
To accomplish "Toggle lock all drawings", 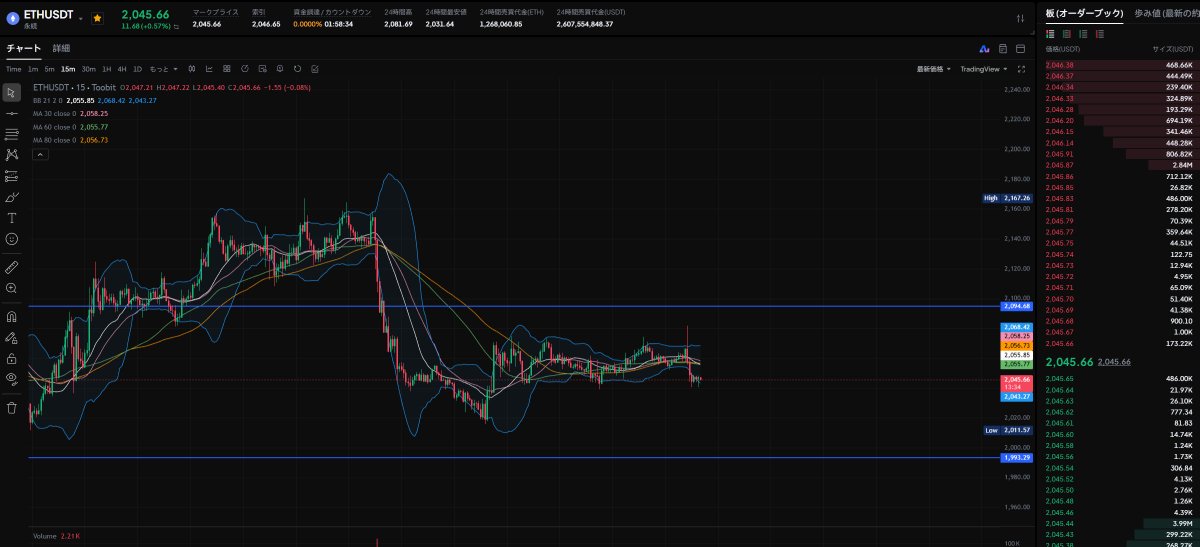I will click(x=12, y=358).
